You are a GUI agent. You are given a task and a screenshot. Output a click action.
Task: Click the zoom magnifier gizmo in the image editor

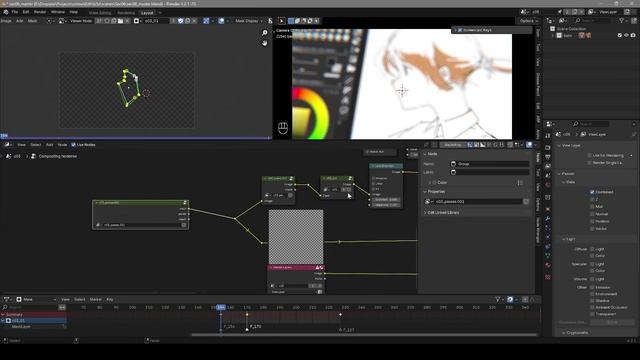pos(264,33)
